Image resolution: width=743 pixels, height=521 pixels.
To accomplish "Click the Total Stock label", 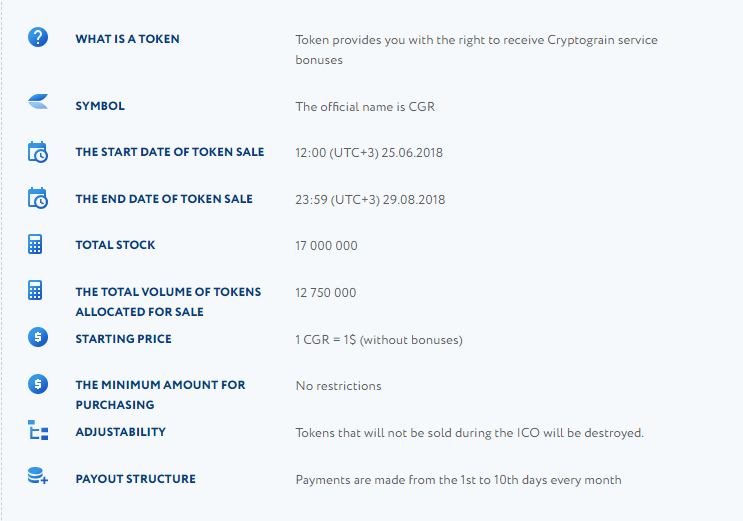I will (115, 245).
